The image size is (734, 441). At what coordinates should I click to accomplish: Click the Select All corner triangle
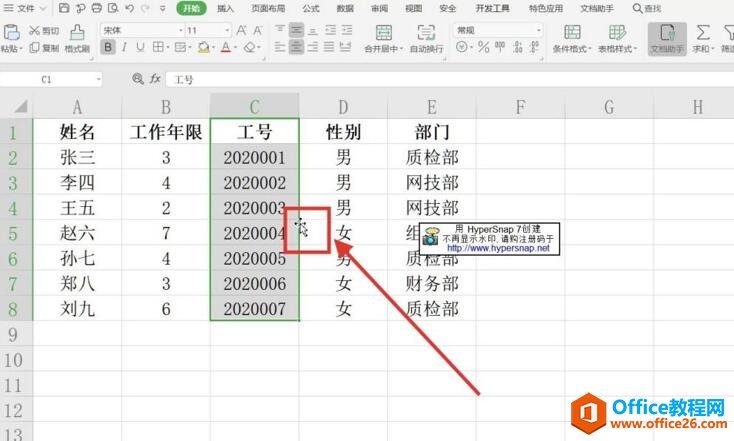[x=20, y=107]
